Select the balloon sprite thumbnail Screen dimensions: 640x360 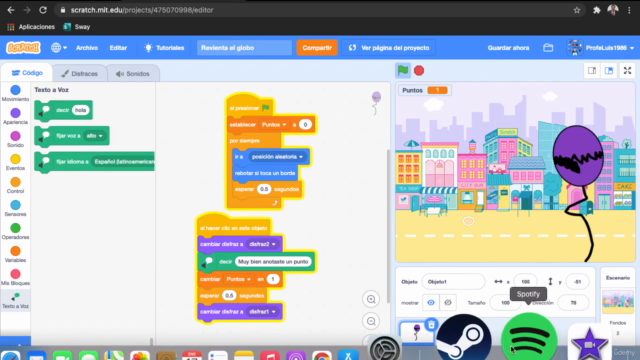click(416, 333)
